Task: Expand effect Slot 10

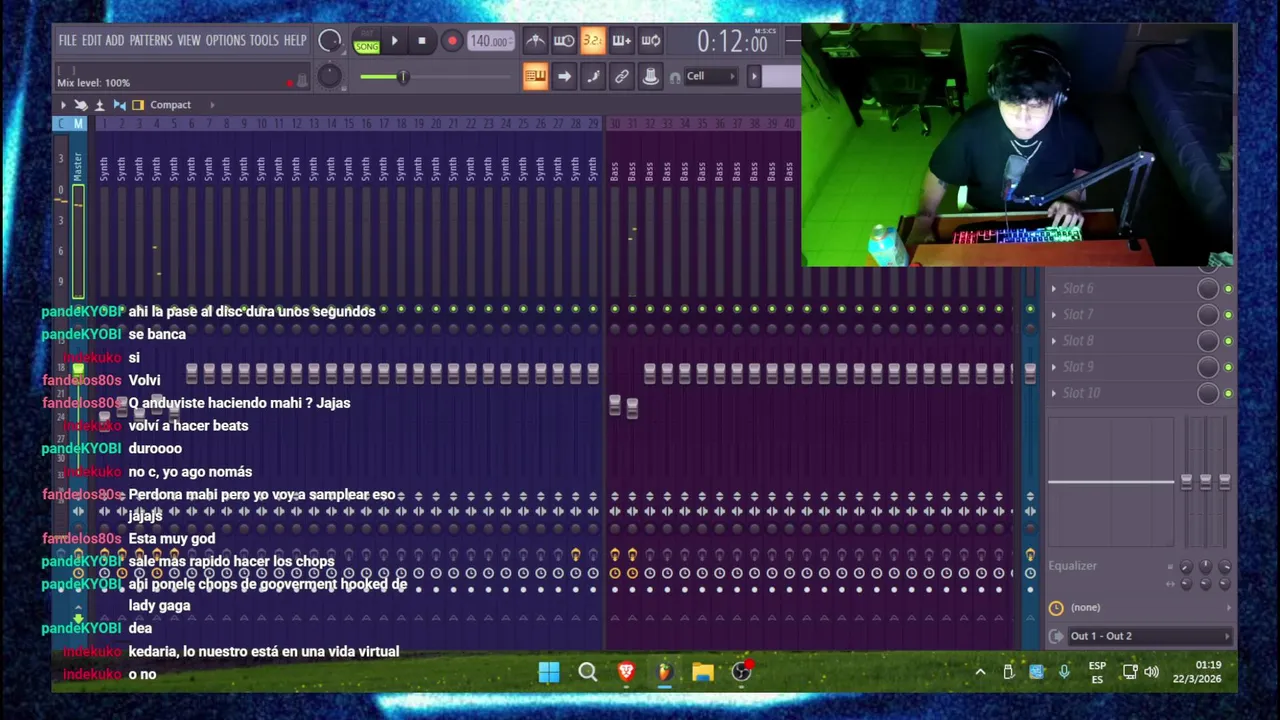Action: click(1053, 393)
